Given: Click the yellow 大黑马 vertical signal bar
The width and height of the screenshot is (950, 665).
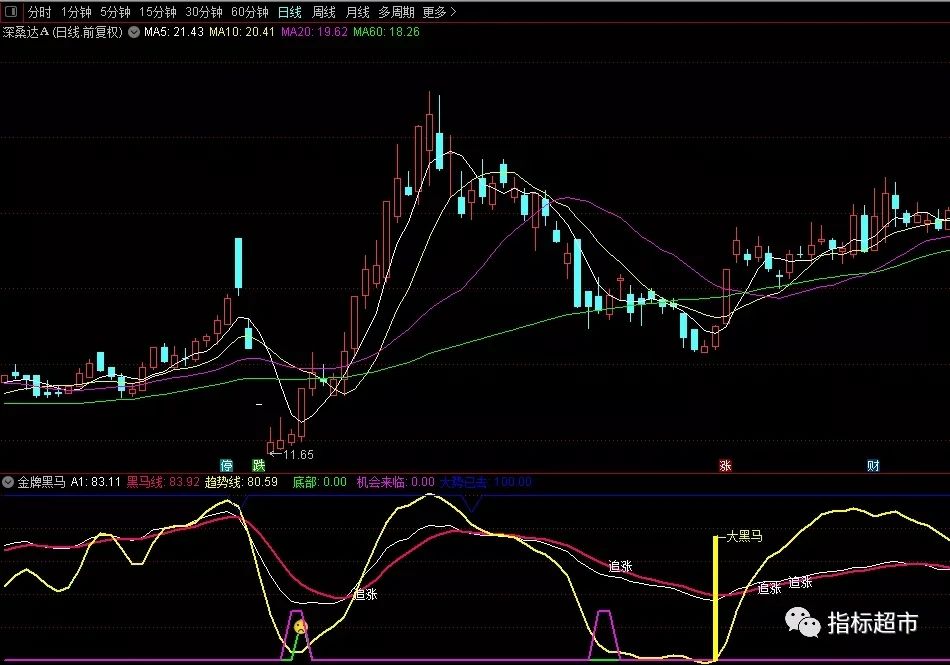Looking at the screenshot, I should [716, 598].
